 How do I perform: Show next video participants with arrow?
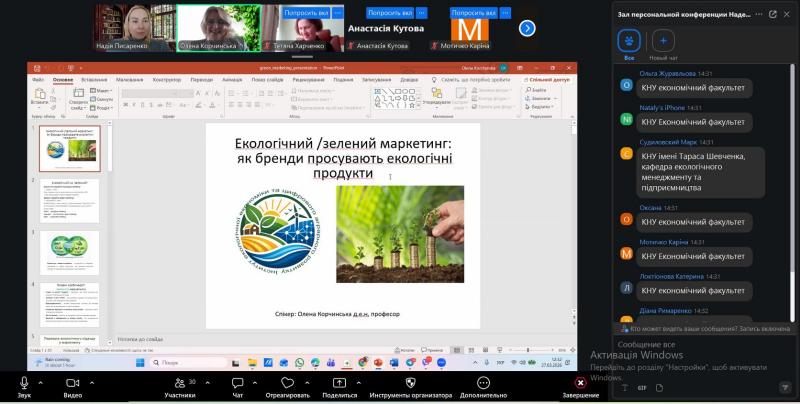[x=527, y=28]
